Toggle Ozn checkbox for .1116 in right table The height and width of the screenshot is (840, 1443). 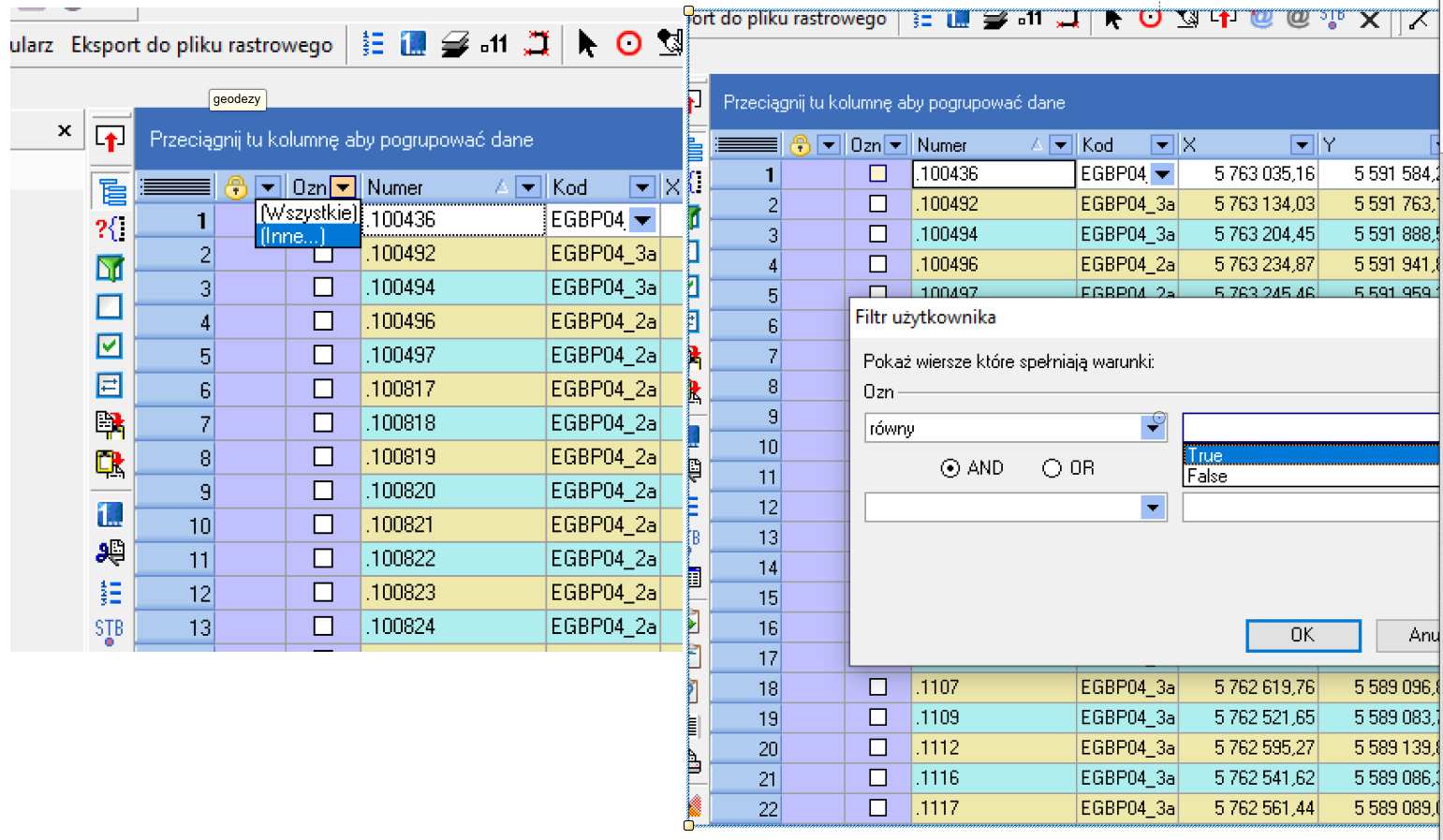pyautogui.click(x=877, y=777)
